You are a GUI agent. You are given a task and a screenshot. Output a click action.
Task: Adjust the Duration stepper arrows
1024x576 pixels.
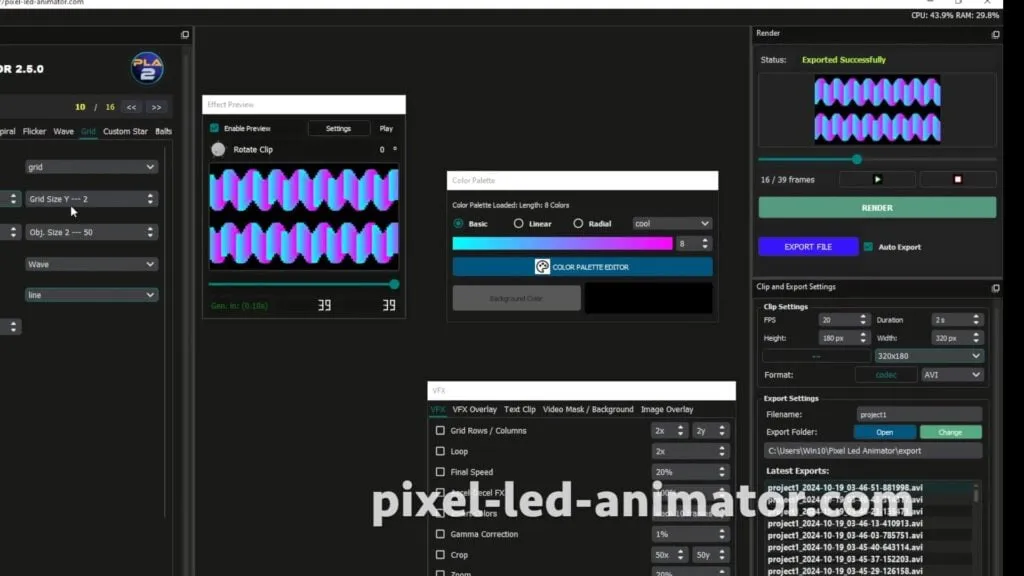[976, 319]
